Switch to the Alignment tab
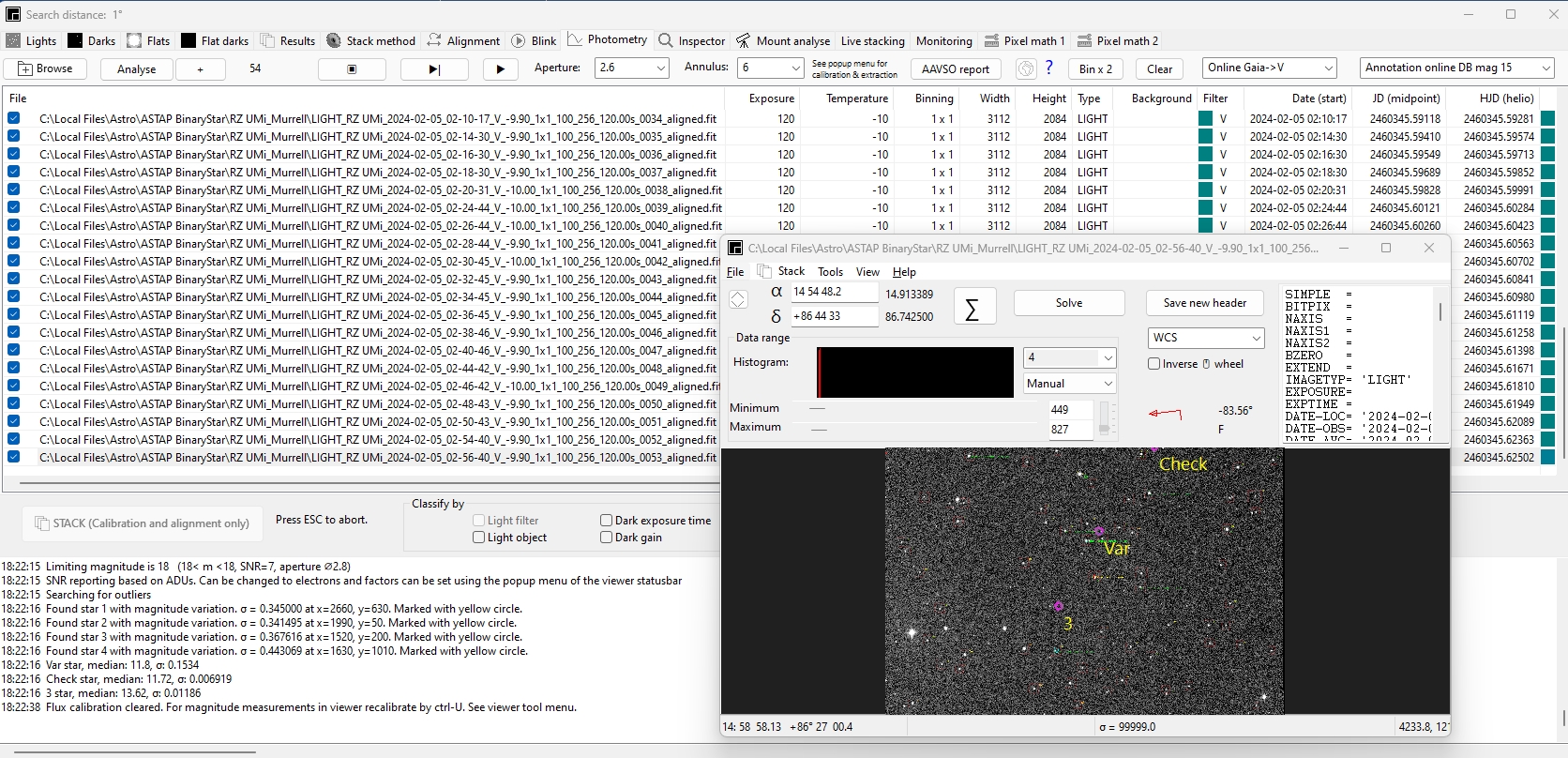Screen dimensions: 1568x758 [463, 40]
